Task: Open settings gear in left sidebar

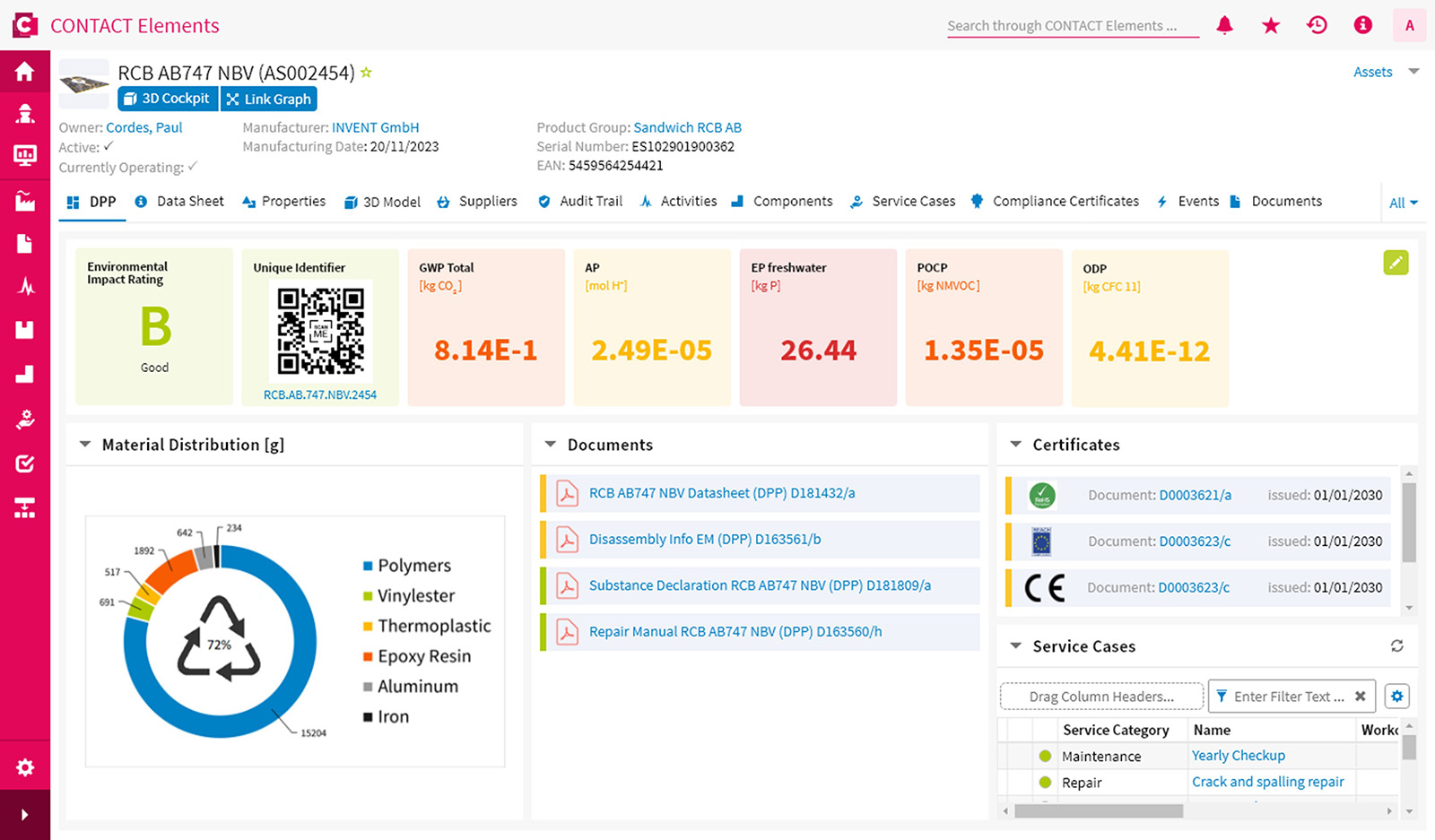Action: point(25,767)
